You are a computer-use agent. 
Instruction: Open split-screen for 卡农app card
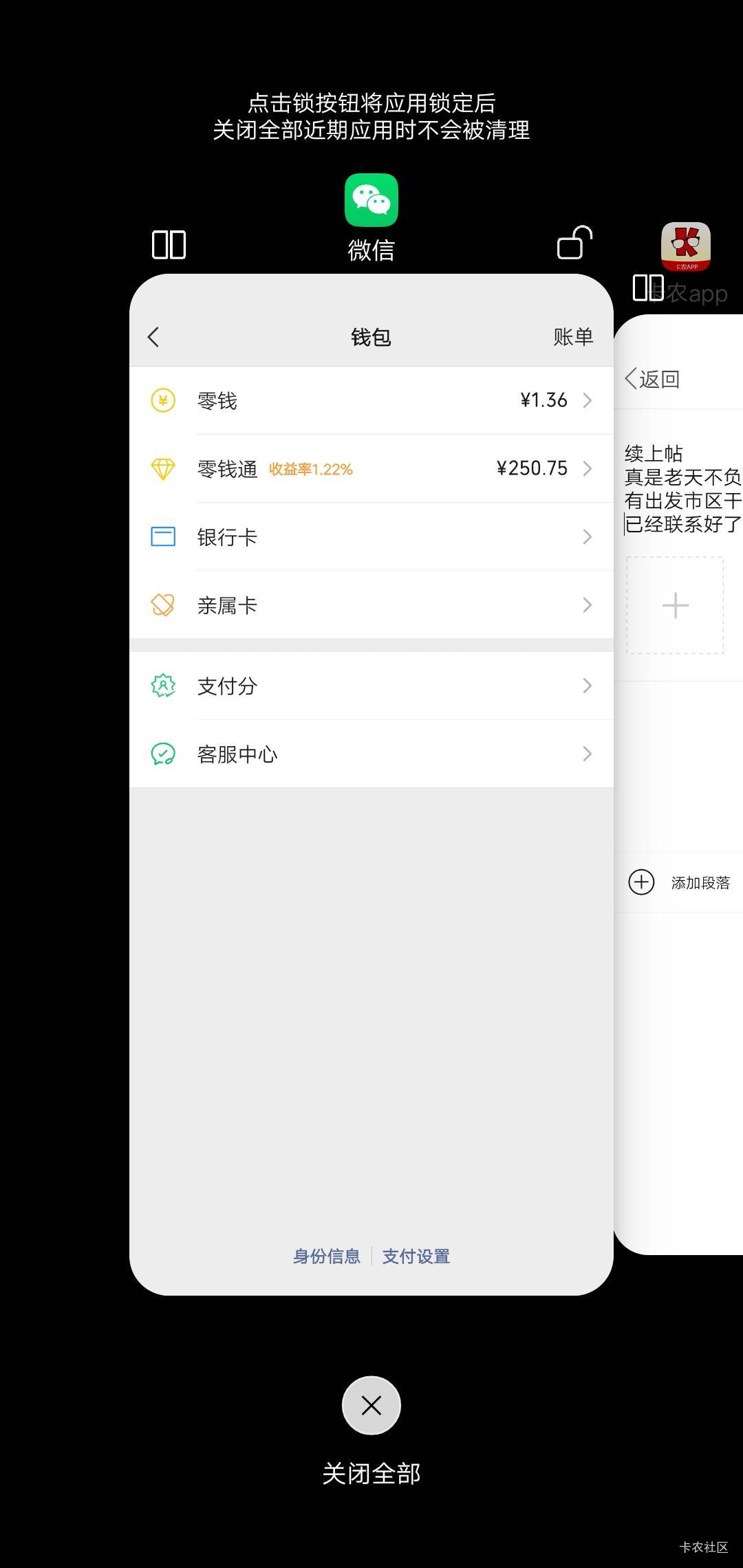[648, 287]
